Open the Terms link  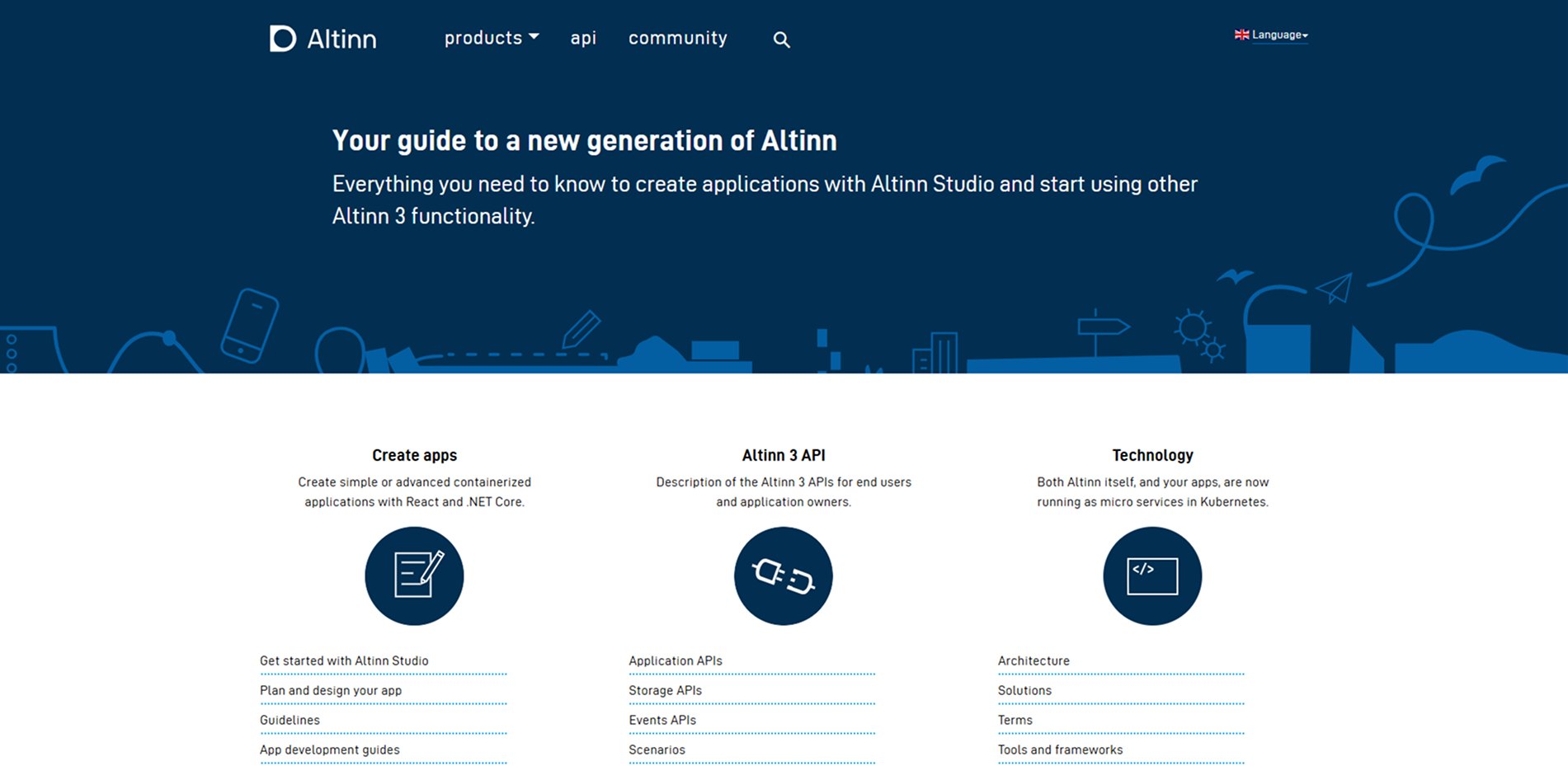click(x=1015, y=720)
